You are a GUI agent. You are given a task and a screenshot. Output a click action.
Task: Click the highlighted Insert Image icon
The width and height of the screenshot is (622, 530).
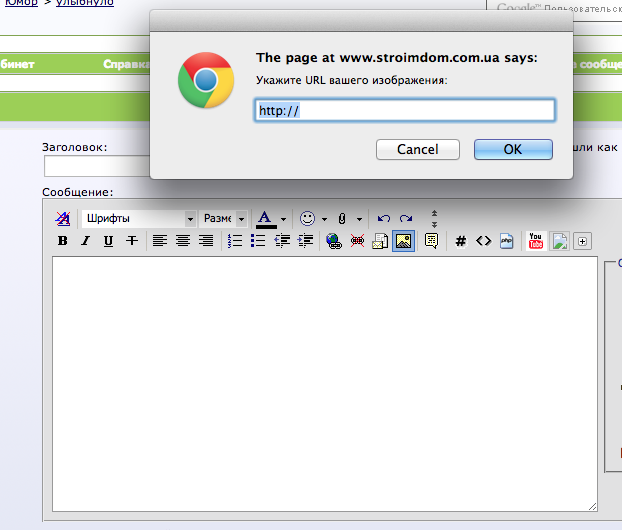coord(403,241)
